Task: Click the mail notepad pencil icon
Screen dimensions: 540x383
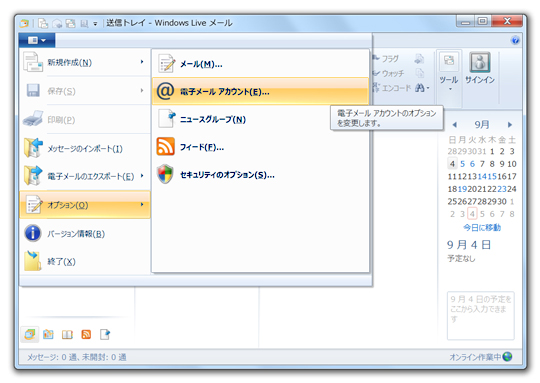Action: [x=167, y=63]
